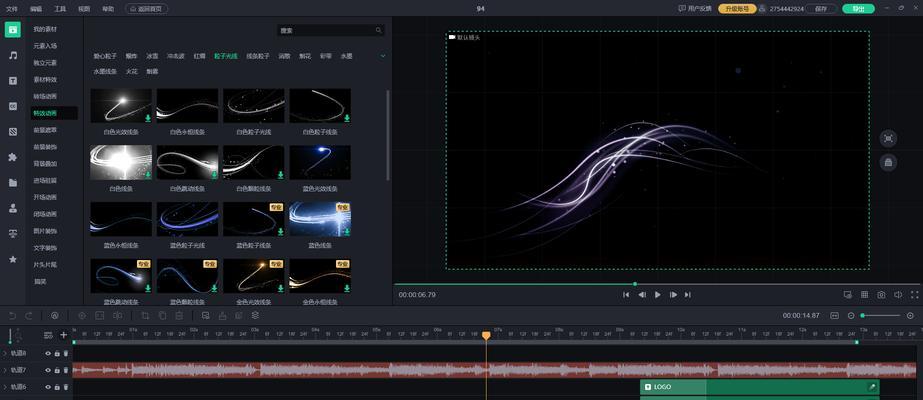
Task: Click the grid overlay icon under preview
Action: (865, 295)
